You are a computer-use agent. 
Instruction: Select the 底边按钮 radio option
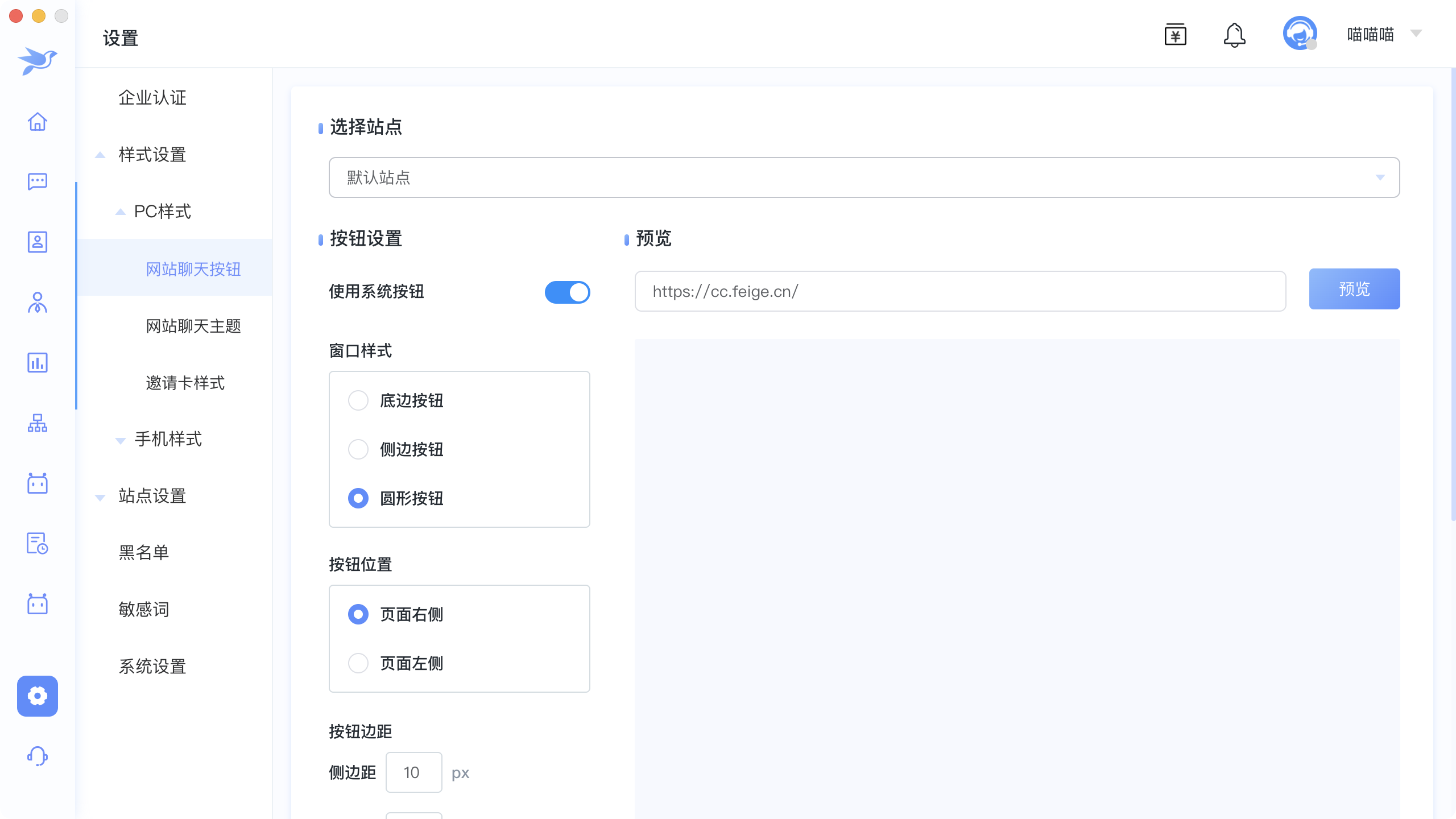(x=358, y=400)
